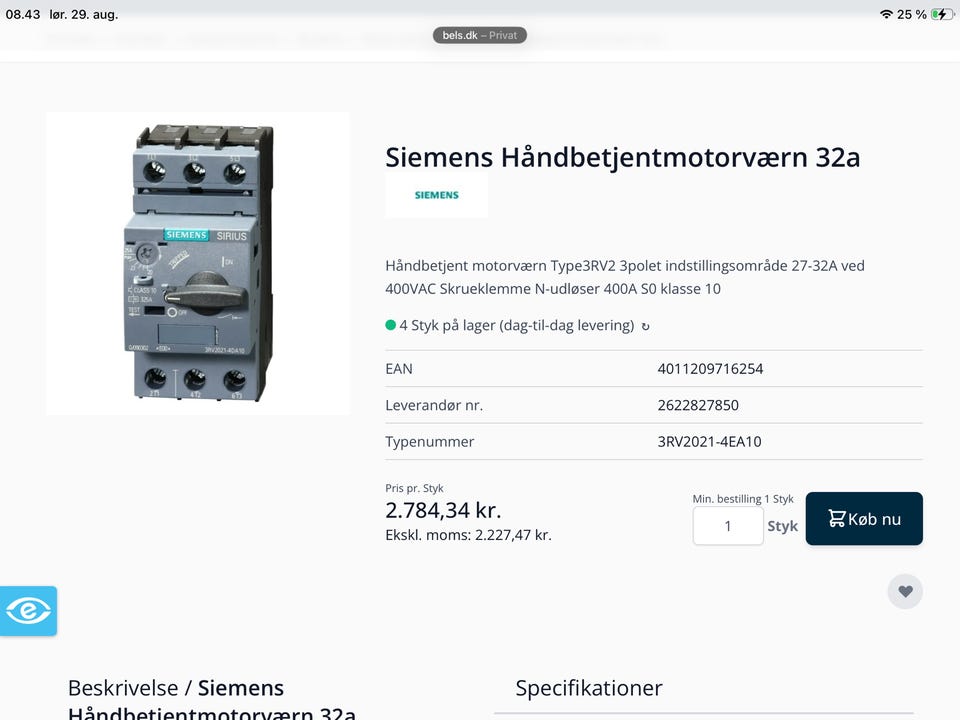
Task: Click the Leverandør nr. row label
Action: click(434, 405)
